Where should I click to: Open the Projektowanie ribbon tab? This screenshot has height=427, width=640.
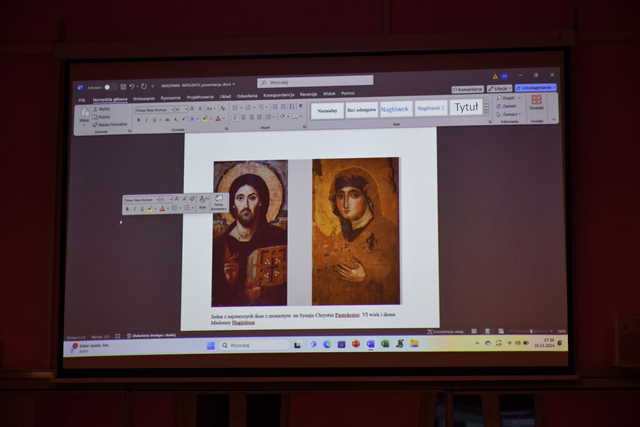(200, 97)
